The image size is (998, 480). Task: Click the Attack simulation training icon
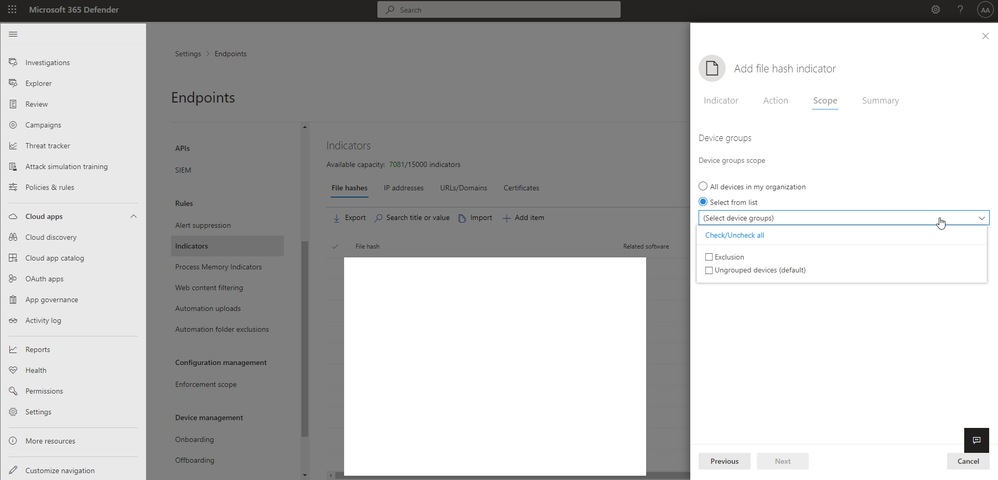[13, 167]
